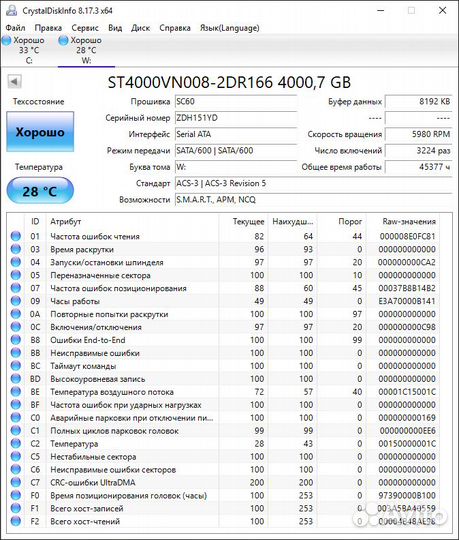Screen dimensions: 459x540
Task: Close the CrystalDiskInfo window
Action: [x=442, y=11]
